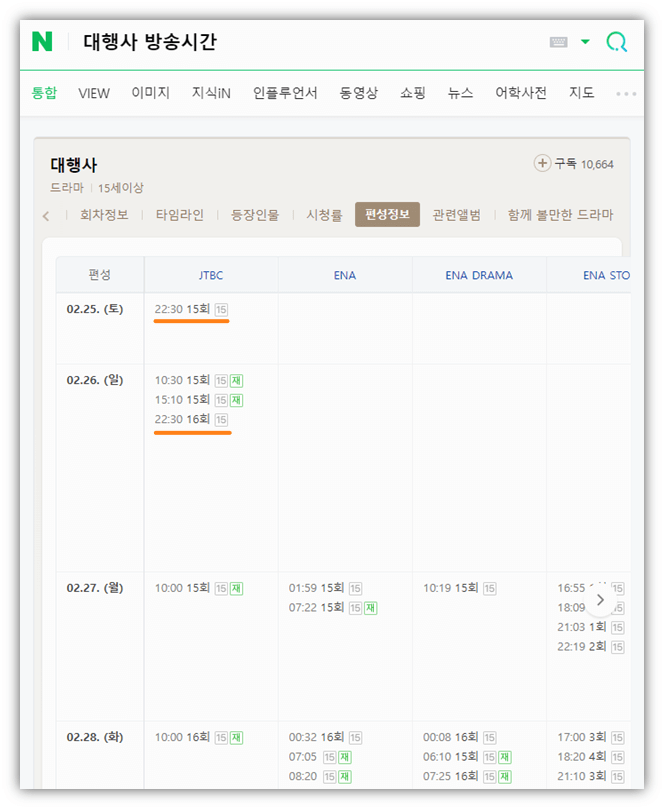Image resolution: width=664 pixels, height=809 pixels.
Task: Open the 관련앨범 sub-tab
Action: (457, 215)
